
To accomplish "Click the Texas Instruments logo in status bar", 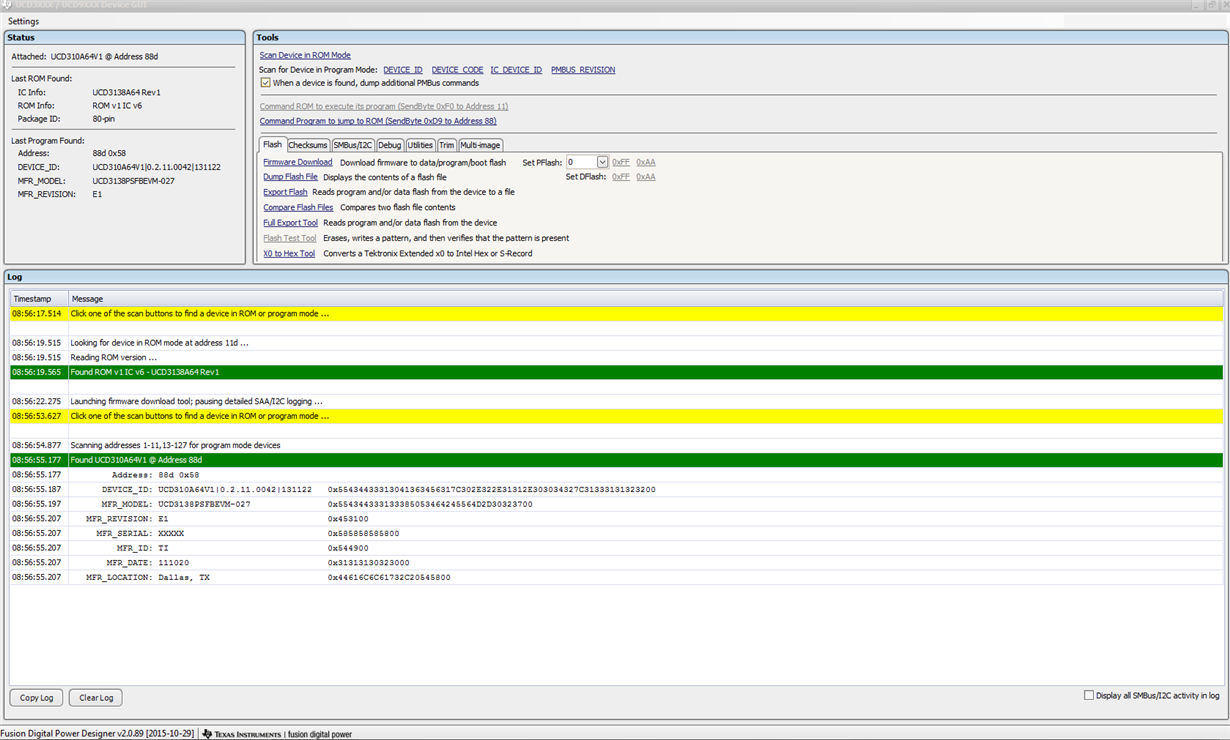I will (241, 734).
